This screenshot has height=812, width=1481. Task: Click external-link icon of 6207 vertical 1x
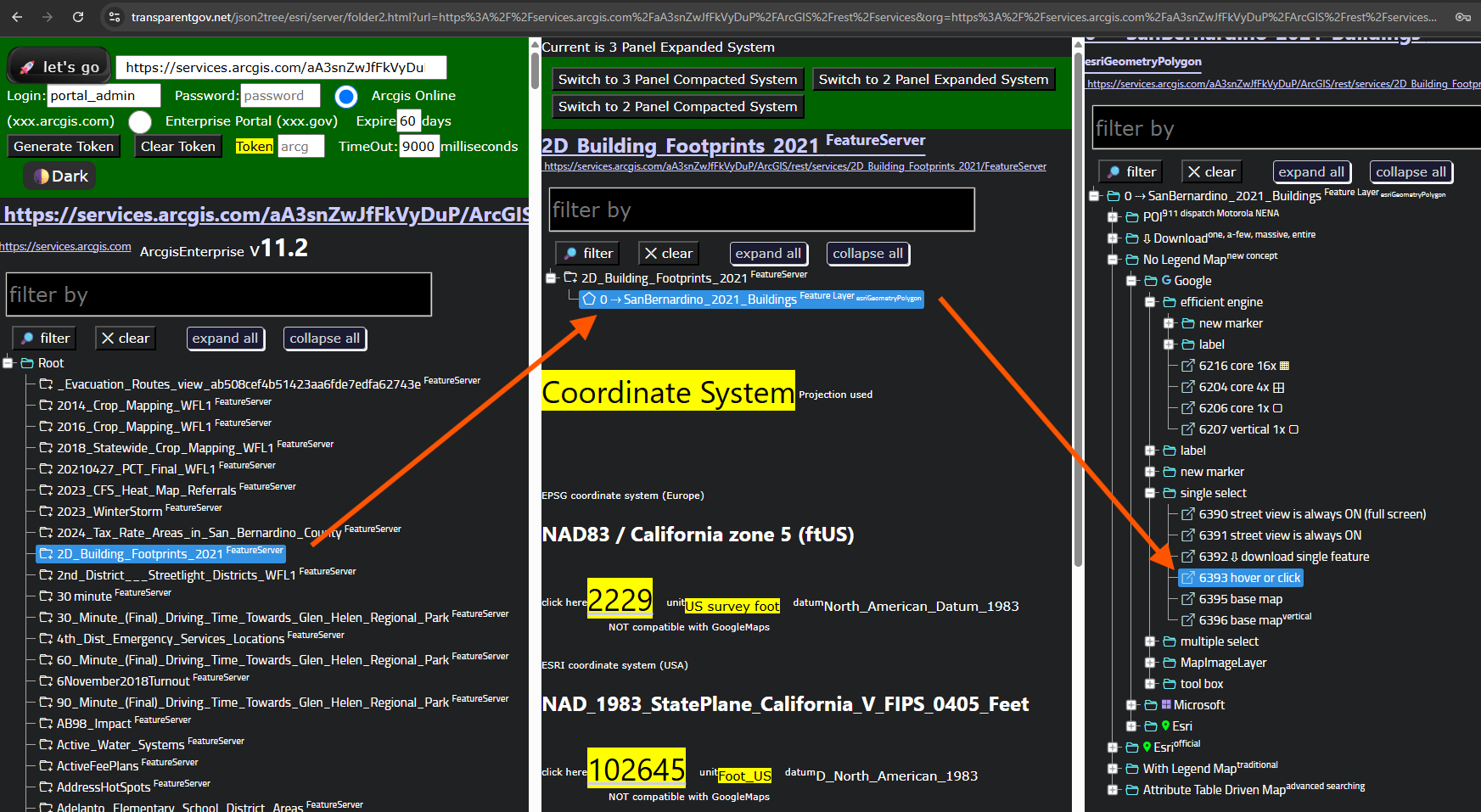(1188, 429)
